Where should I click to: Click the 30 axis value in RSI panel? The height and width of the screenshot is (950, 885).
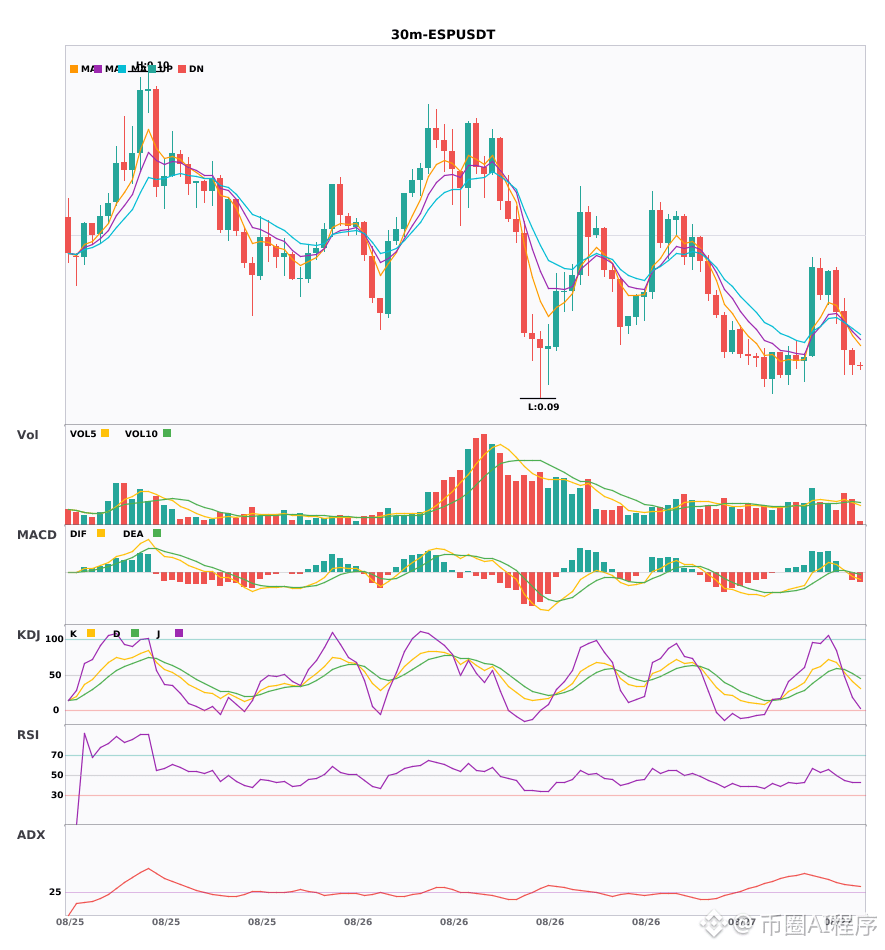57,795
